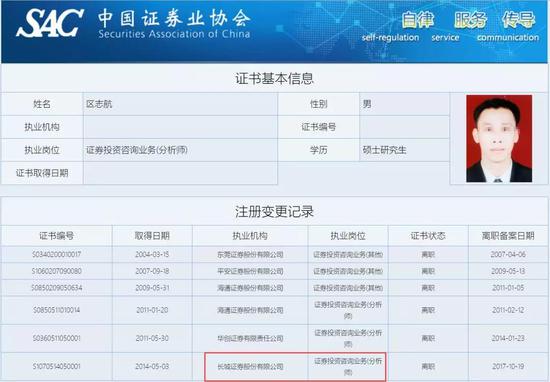550x382 pixels.
Task: Click the empty 执业机构 value field in basic info
Action: (x=180, y=127)
